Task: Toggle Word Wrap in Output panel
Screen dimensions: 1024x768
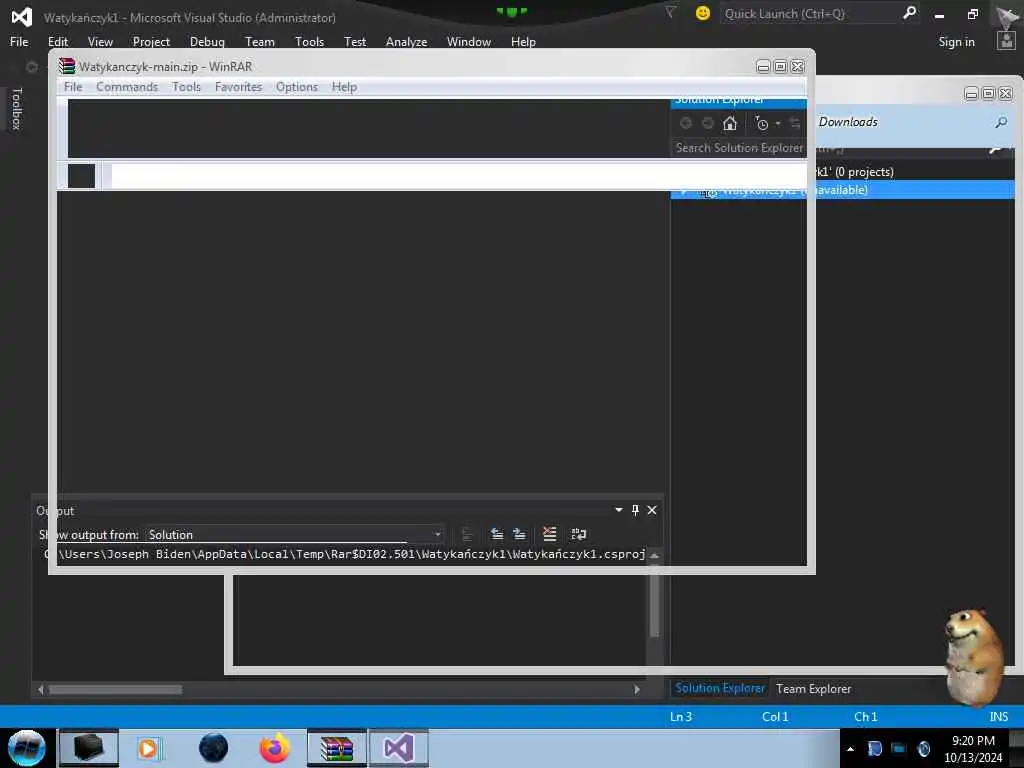Action: (x=579, y=534)
